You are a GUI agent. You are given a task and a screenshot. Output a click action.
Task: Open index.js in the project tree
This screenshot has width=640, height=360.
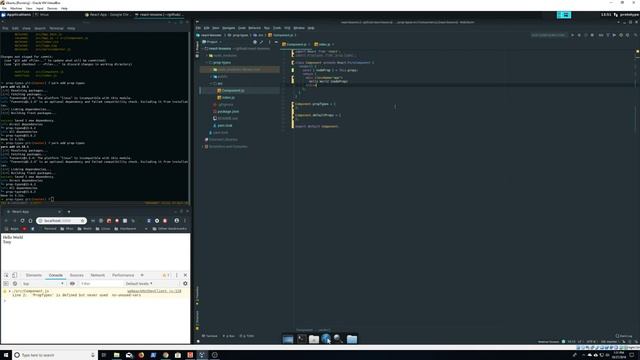[x=229, y=98]
